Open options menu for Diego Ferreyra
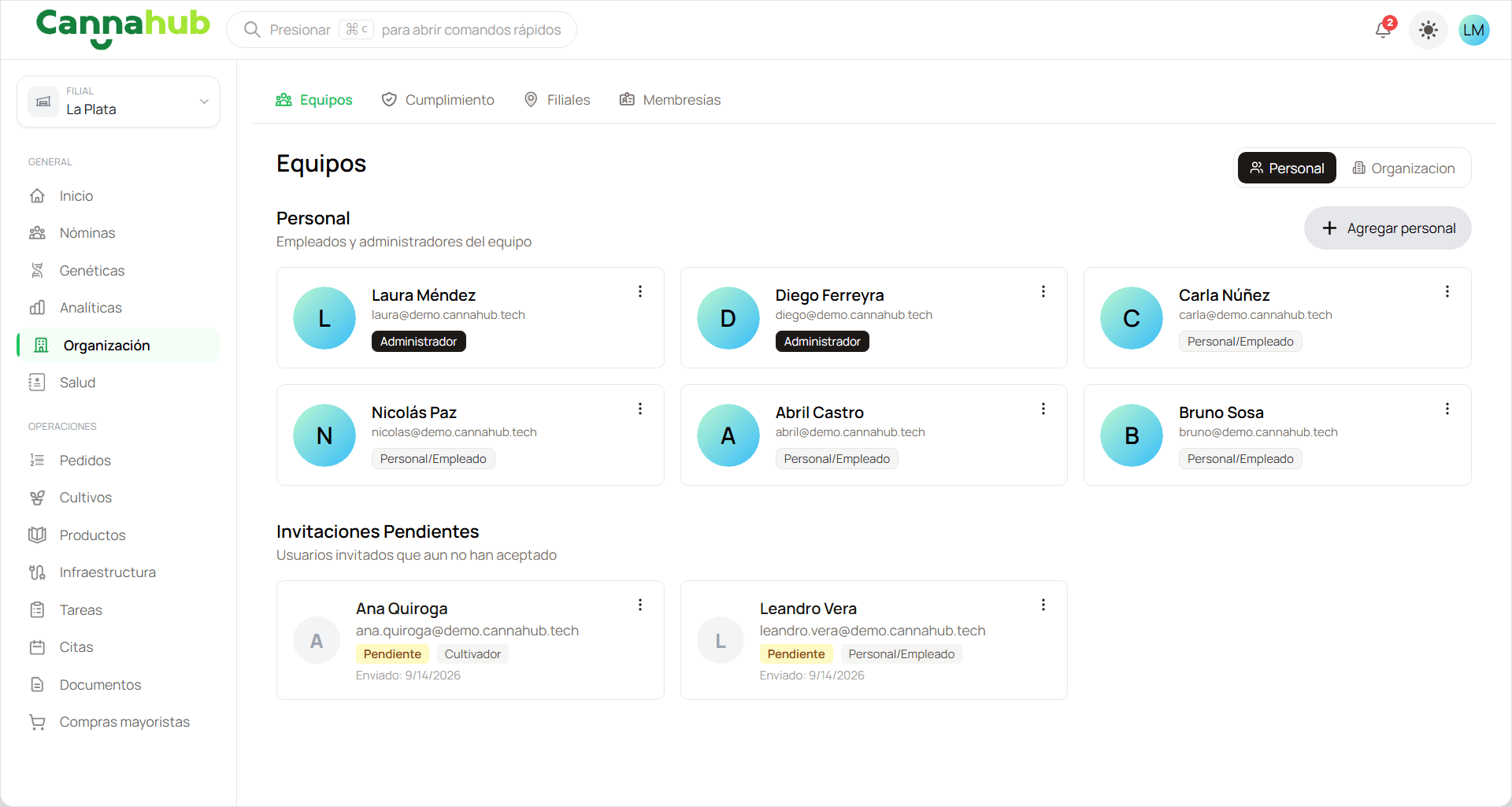Image resolution: width=1512 pixels, height=807 pixels. pos(1043,291)
